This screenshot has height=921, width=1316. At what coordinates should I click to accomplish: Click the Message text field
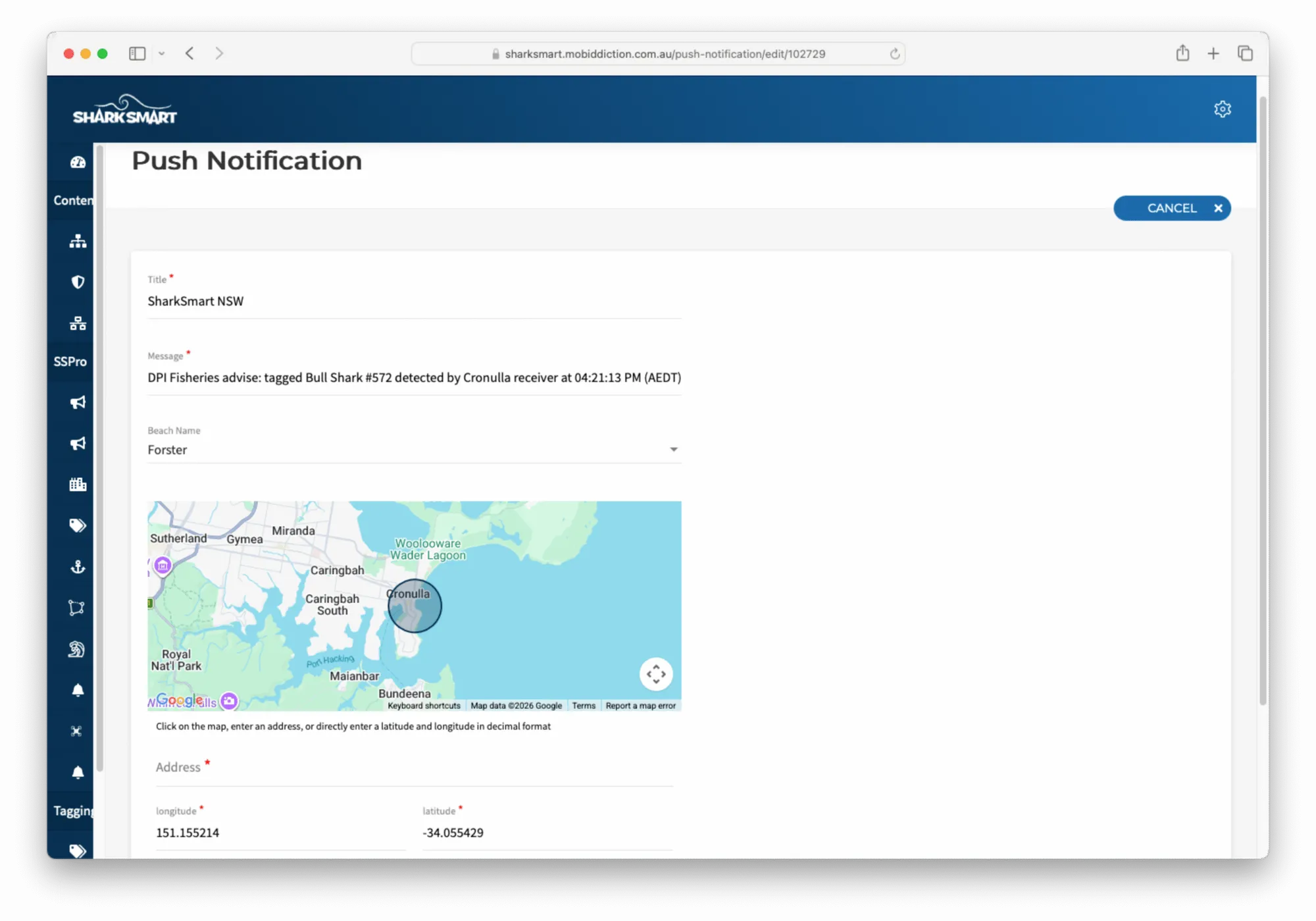(414, 378)
